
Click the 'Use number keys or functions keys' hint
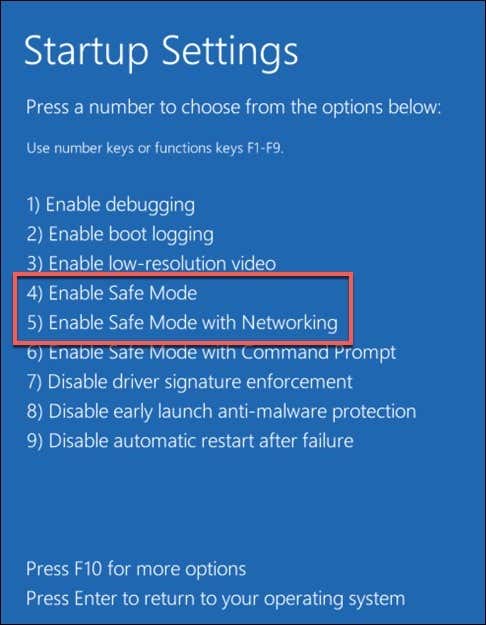point(155,148)
